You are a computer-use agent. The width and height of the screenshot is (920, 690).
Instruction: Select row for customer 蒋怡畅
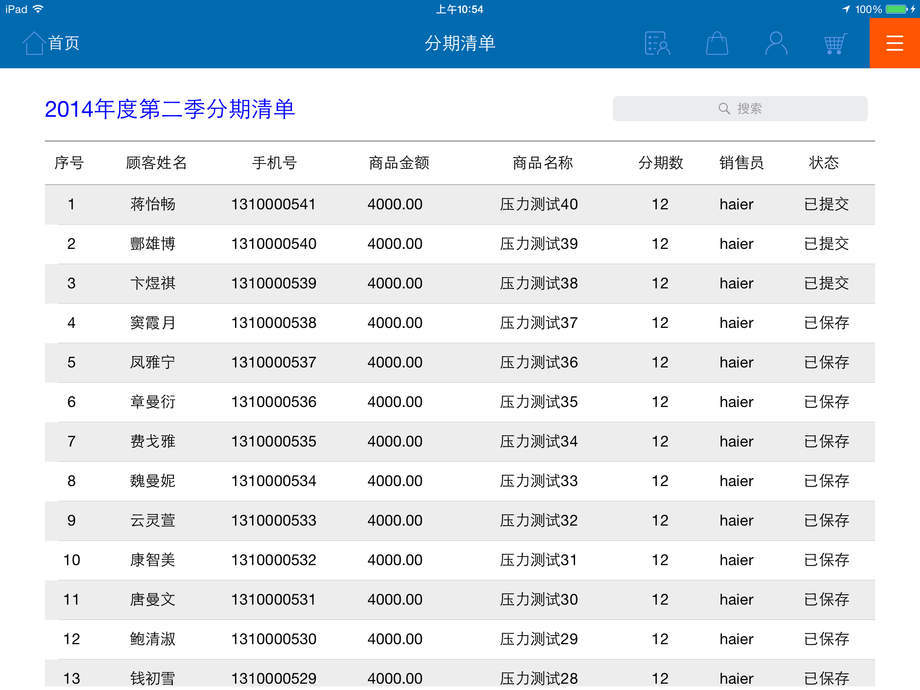click(x=153, y=204)
